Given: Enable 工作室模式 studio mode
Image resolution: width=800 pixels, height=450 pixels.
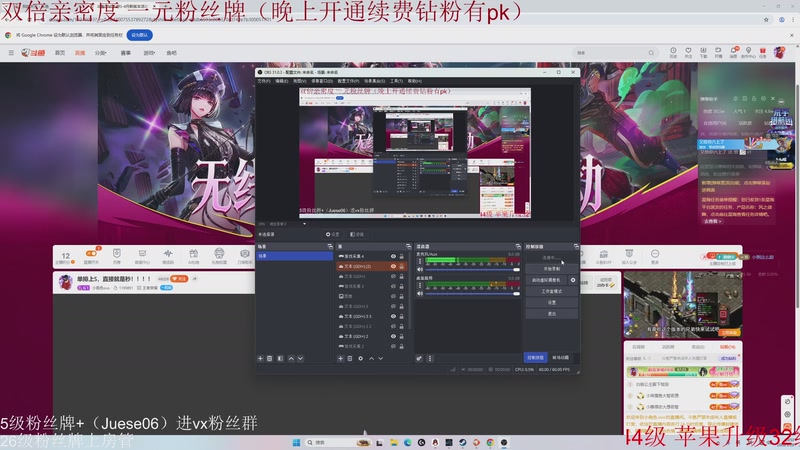Looking at the screenshot, I should 552,291.
